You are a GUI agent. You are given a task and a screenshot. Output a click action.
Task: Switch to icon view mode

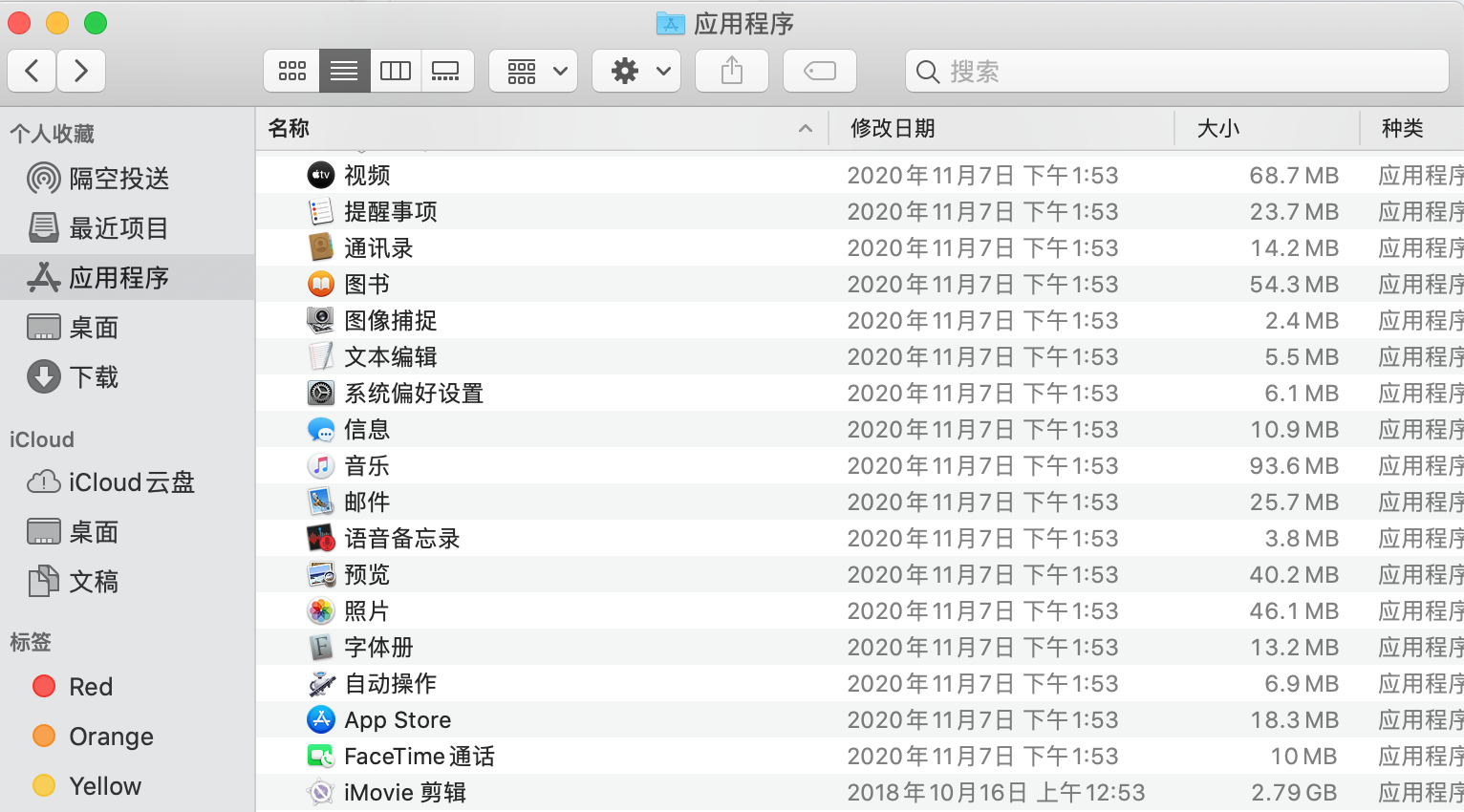coord(292,71)
